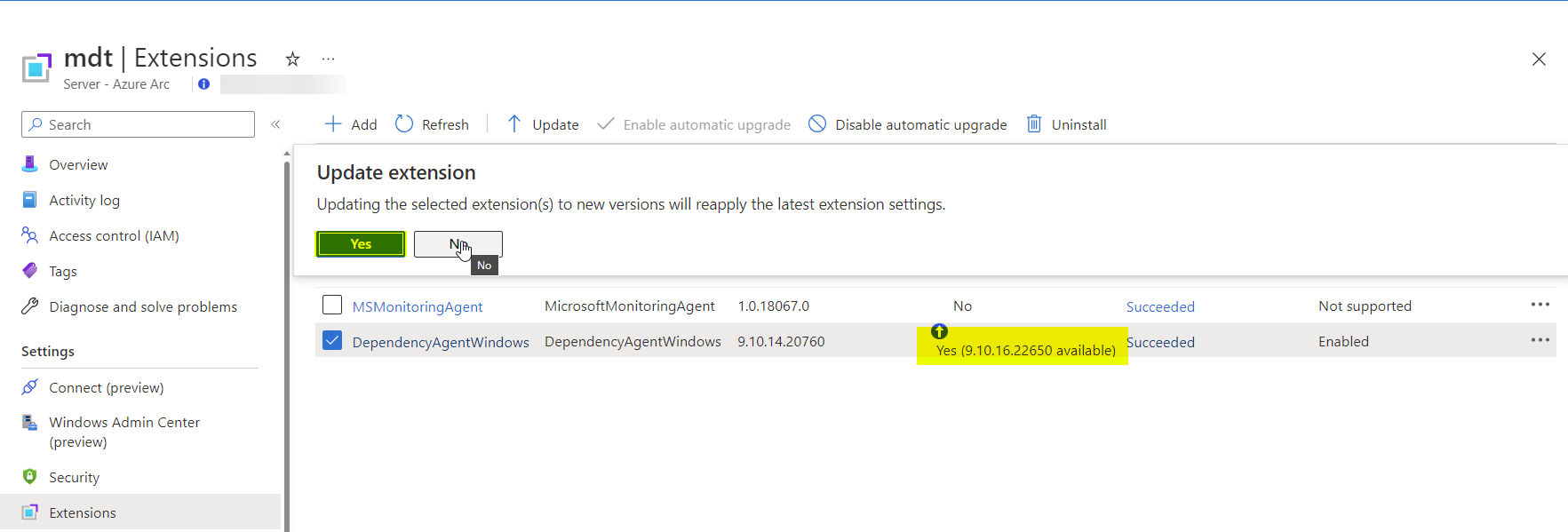The image size is (1568, 532).
Task: Click version 1.0.18067.0 cell
Action: [774, 306]
